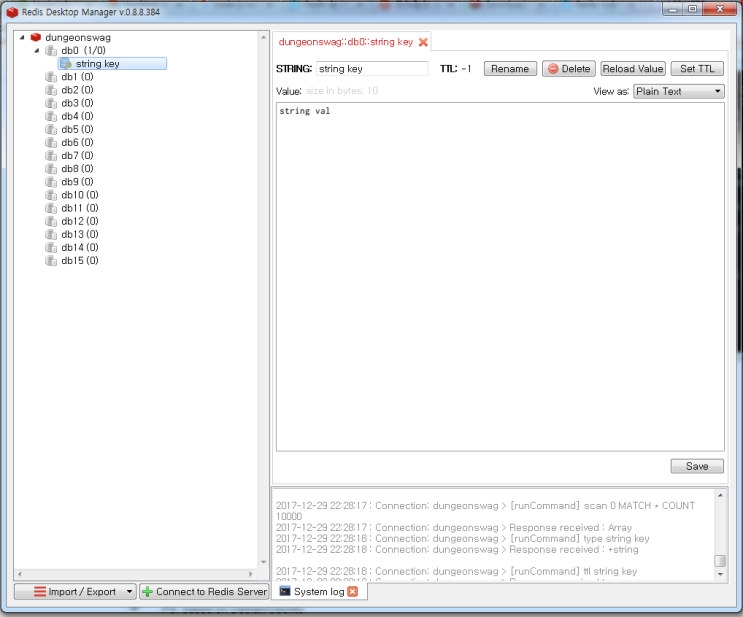Viewport: 743px width, 617px height.
Task: Click the STRING key name input field
Action: pos(372,69)
